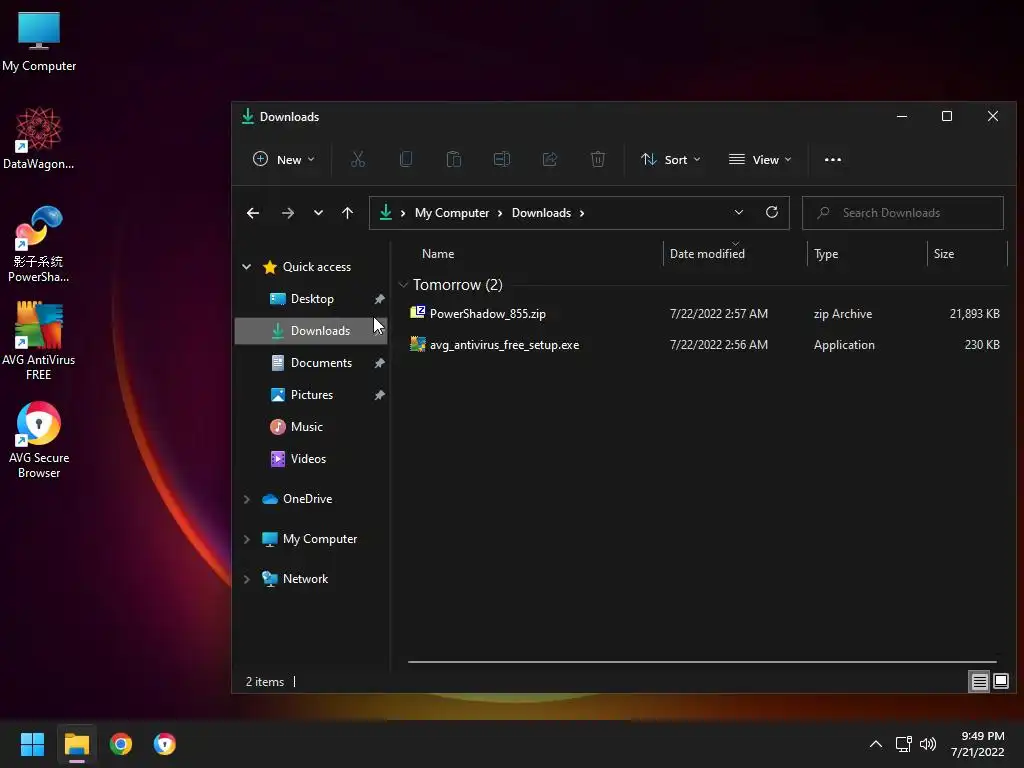This screenshot has height=768, width=1024.
Task: Open DataWagon desktop shortcut
Action: point(39,138)
